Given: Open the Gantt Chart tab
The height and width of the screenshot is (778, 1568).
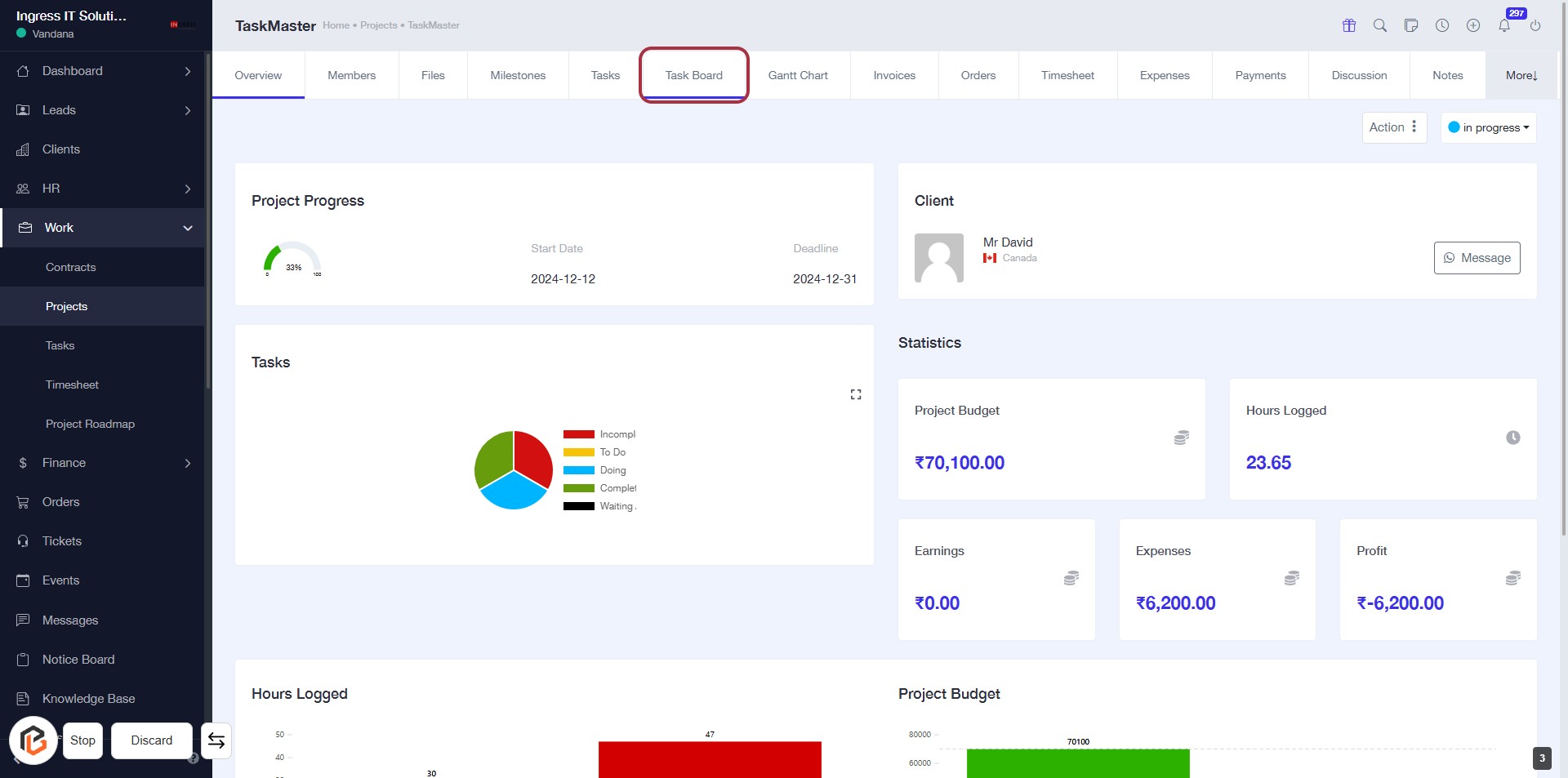Looking at the screenshot, I should [798, 75].
